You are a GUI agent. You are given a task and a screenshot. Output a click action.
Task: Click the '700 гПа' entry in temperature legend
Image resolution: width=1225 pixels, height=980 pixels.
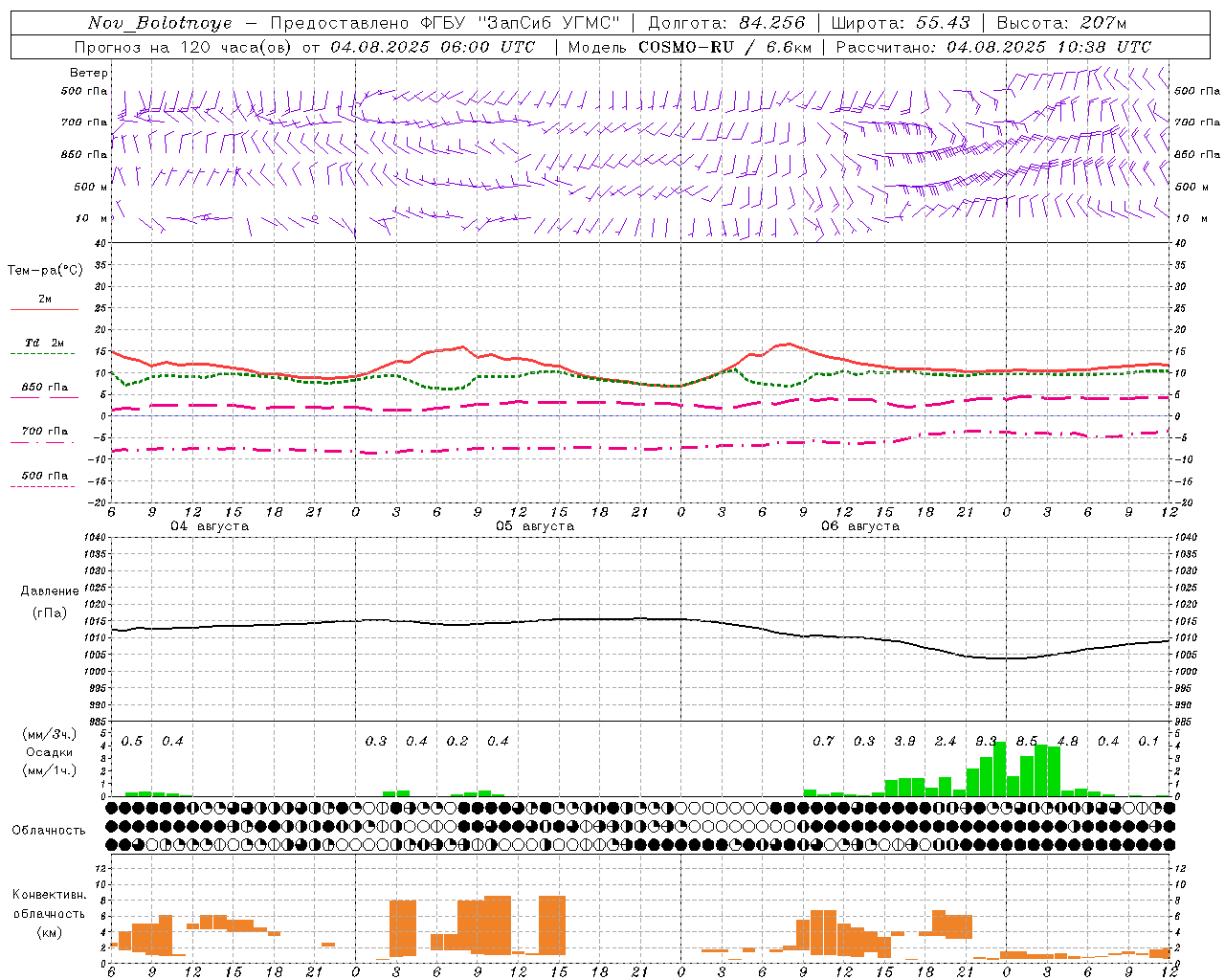coord(44,431)
